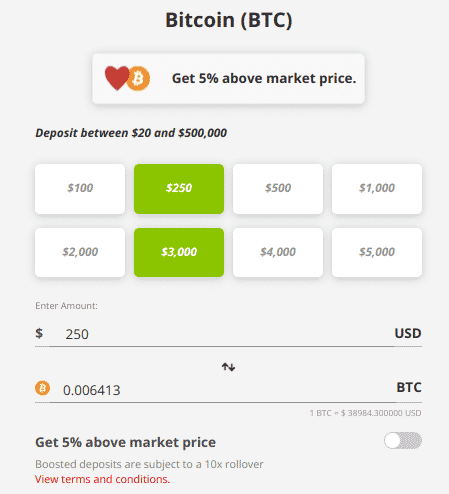
Task: Click the USD amount field showing 250
Action: tap(222, 334)
